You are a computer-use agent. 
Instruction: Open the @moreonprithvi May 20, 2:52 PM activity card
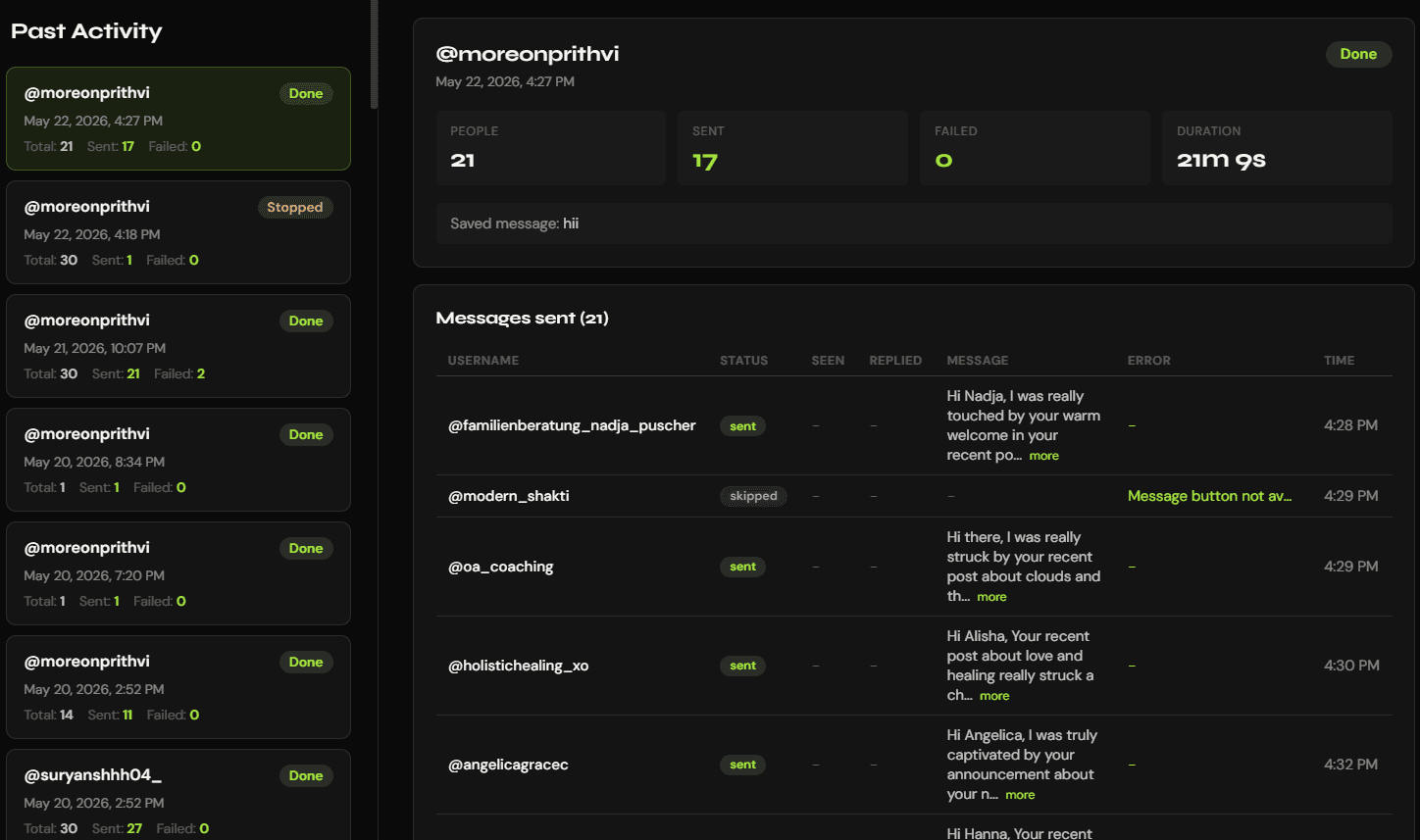click(178, 687)
